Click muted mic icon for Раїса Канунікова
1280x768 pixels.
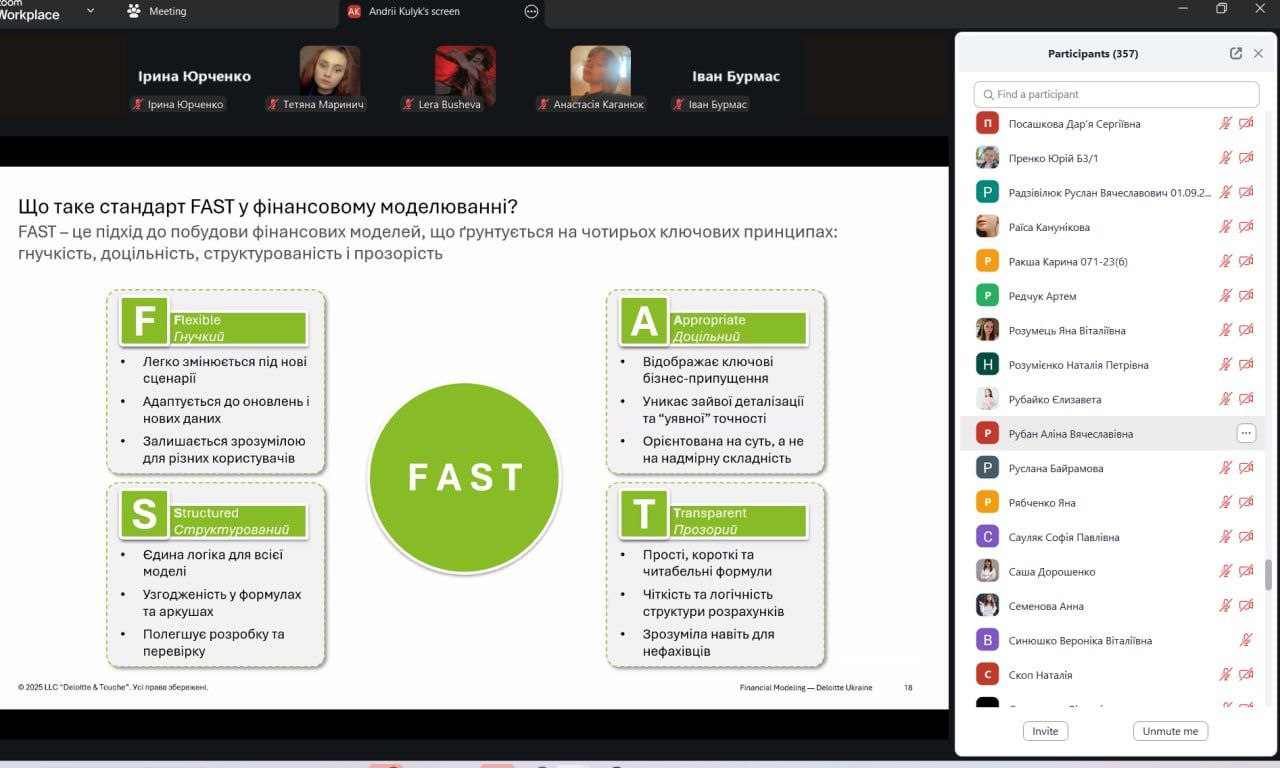1225,227
